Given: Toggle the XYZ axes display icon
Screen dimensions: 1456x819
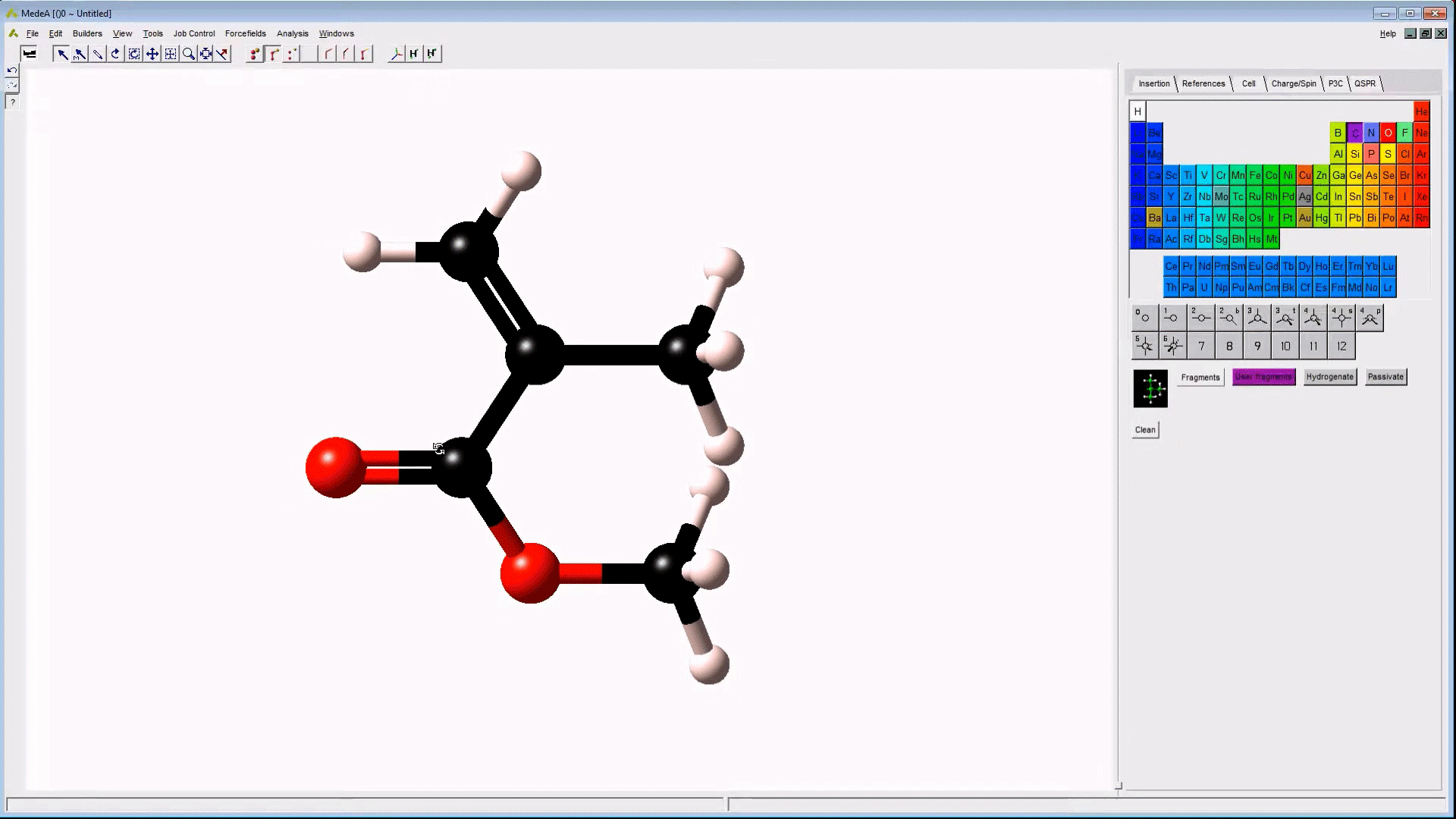Looking at the screenshot, I should tap(396, 54).
